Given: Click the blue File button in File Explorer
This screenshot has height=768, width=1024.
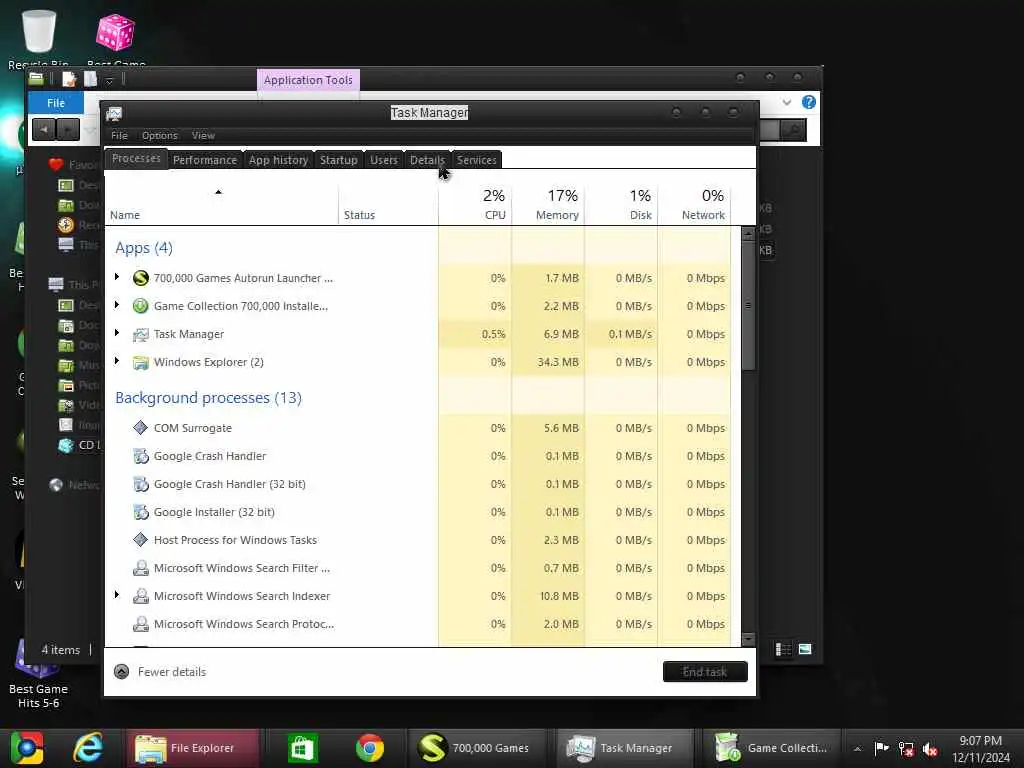Looking at the screenshot, I should pos(56,103).
